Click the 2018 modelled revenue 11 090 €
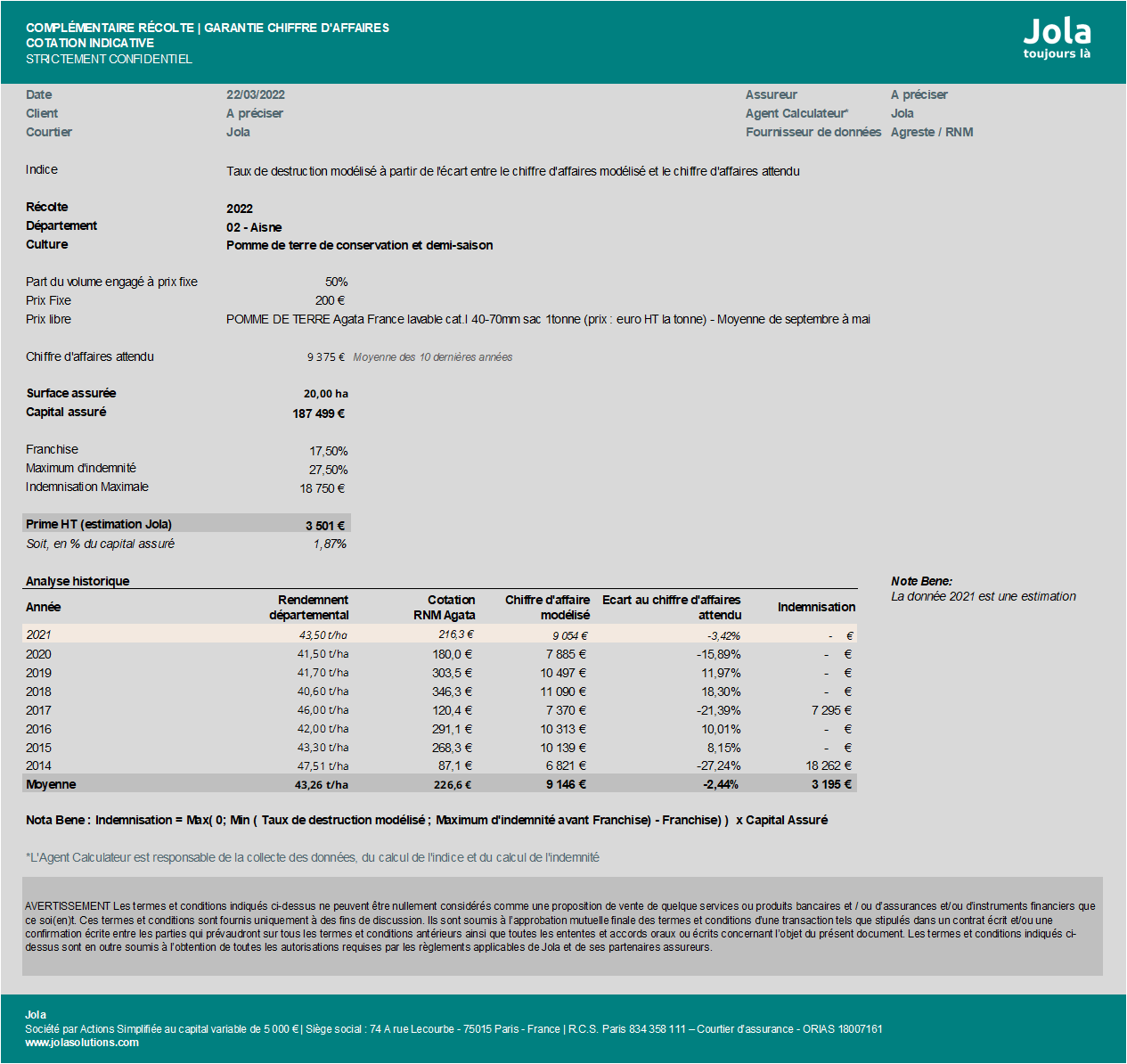This screenshot has height=1064, width=1127. (x=563, y=692)
